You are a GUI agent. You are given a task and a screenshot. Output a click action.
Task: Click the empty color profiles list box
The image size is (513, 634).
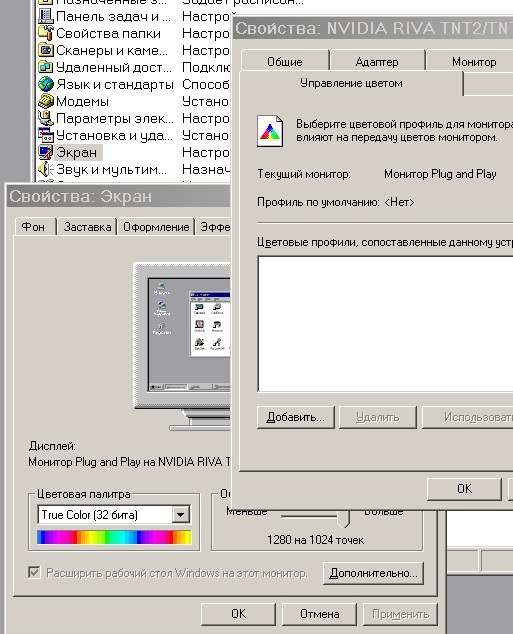point(385,323)
